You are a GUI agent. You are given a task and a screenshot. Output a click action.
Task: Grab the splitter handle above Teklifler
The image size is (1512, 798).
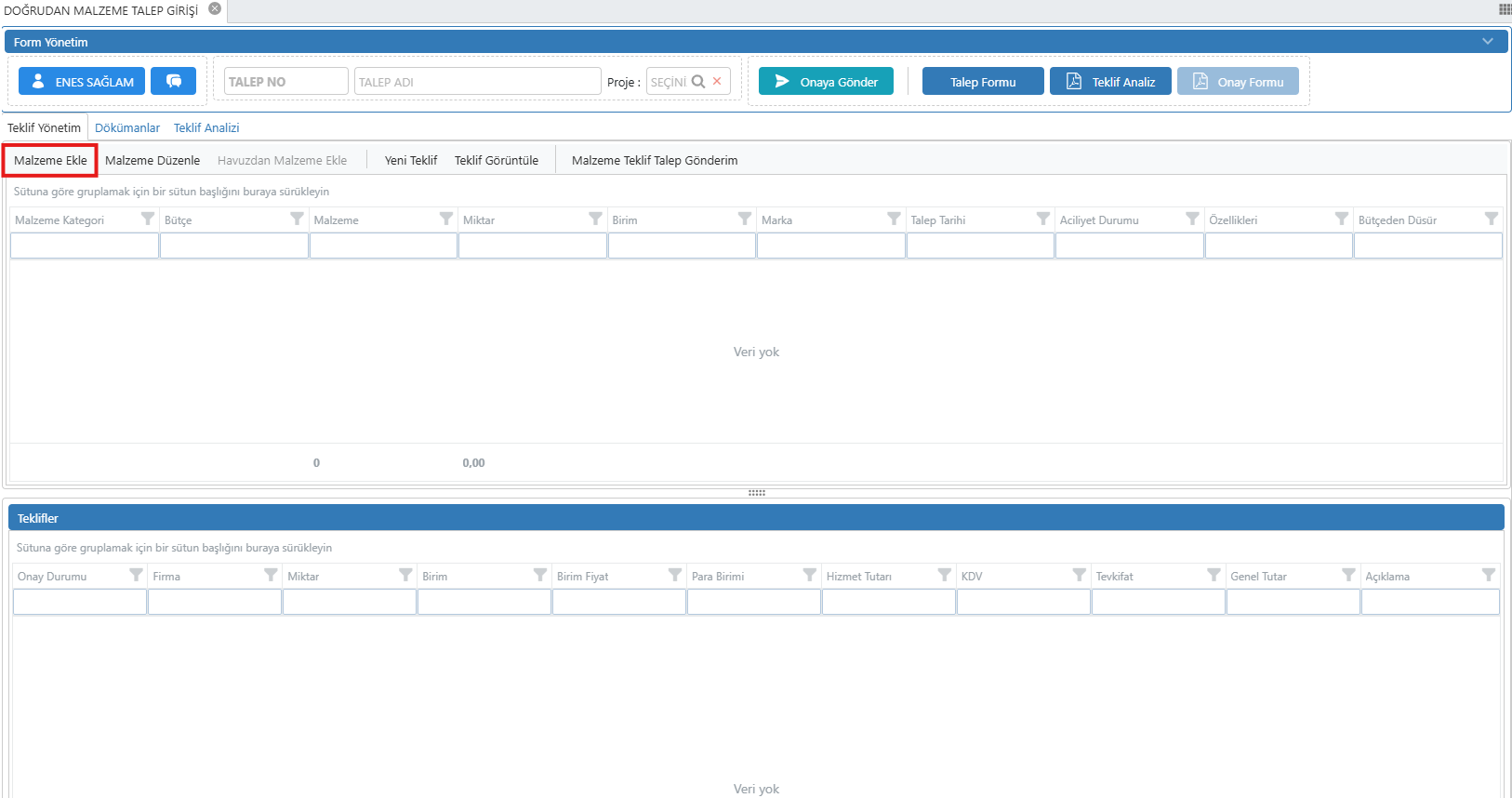[756, 493]
